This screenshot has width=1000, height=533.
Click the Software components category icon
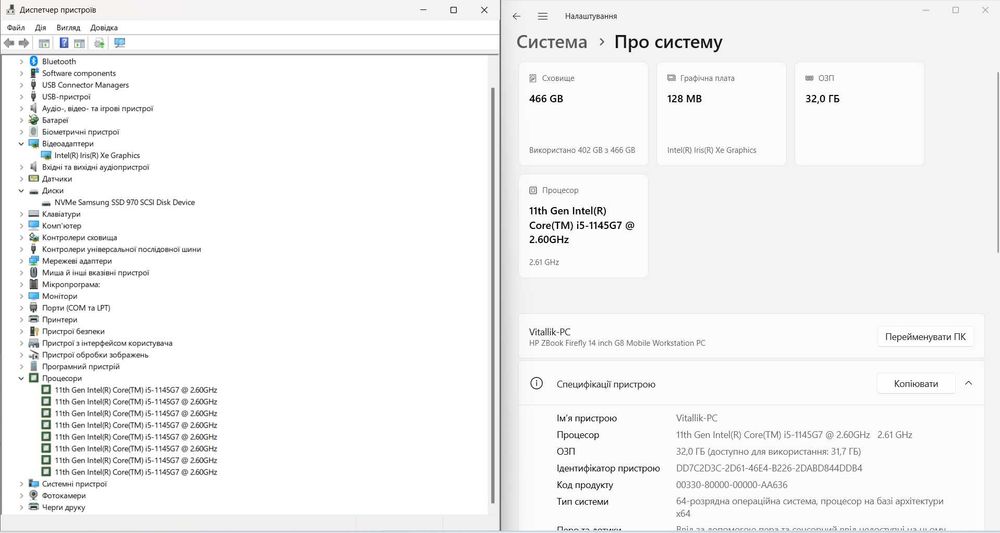point(34,73)
